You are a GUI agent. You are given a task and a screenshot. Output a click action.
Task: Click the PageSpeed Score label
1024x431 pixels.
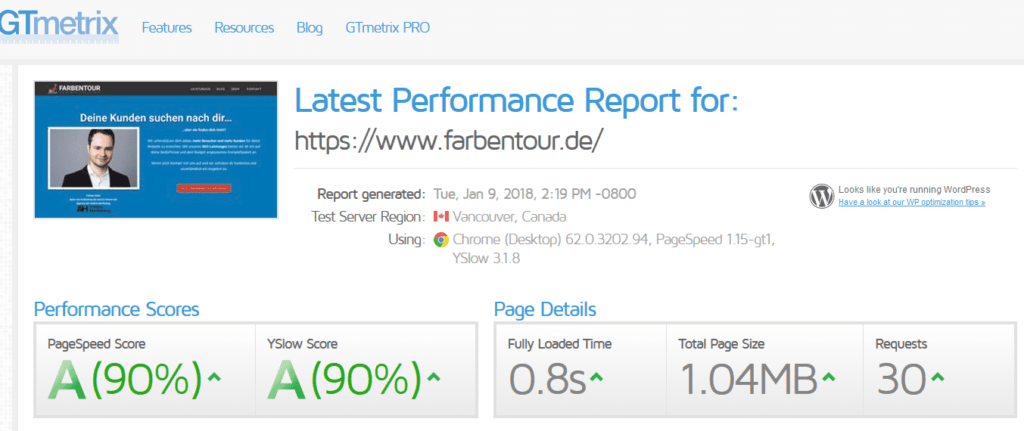click(97, 344)
